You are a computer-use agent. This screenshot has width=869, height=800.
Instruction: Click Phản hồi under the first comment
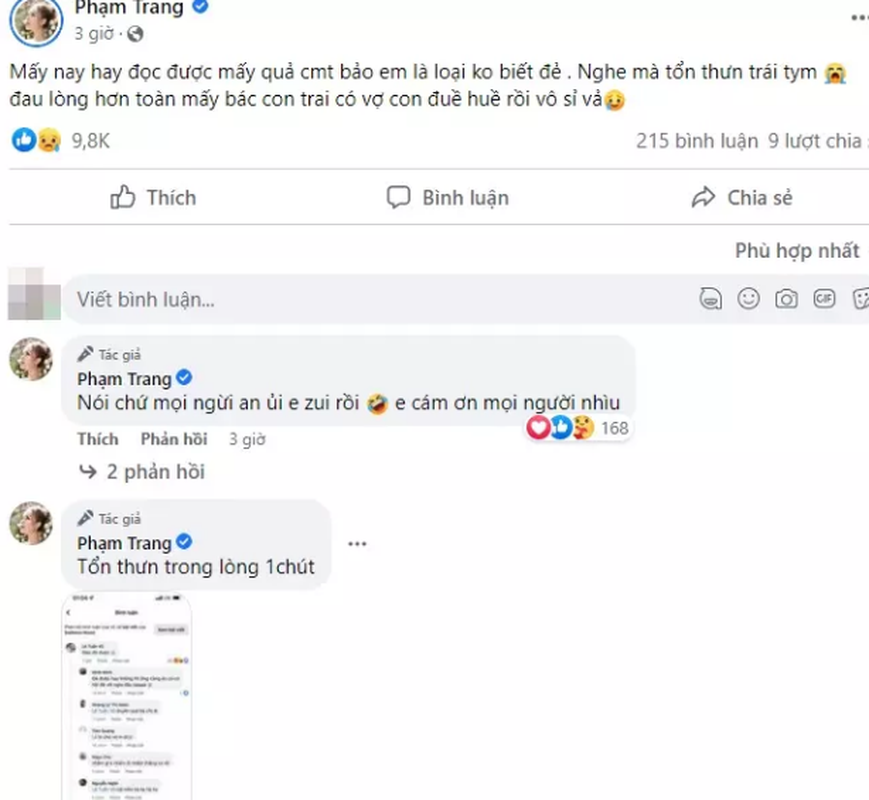click(x=174, y=439)
